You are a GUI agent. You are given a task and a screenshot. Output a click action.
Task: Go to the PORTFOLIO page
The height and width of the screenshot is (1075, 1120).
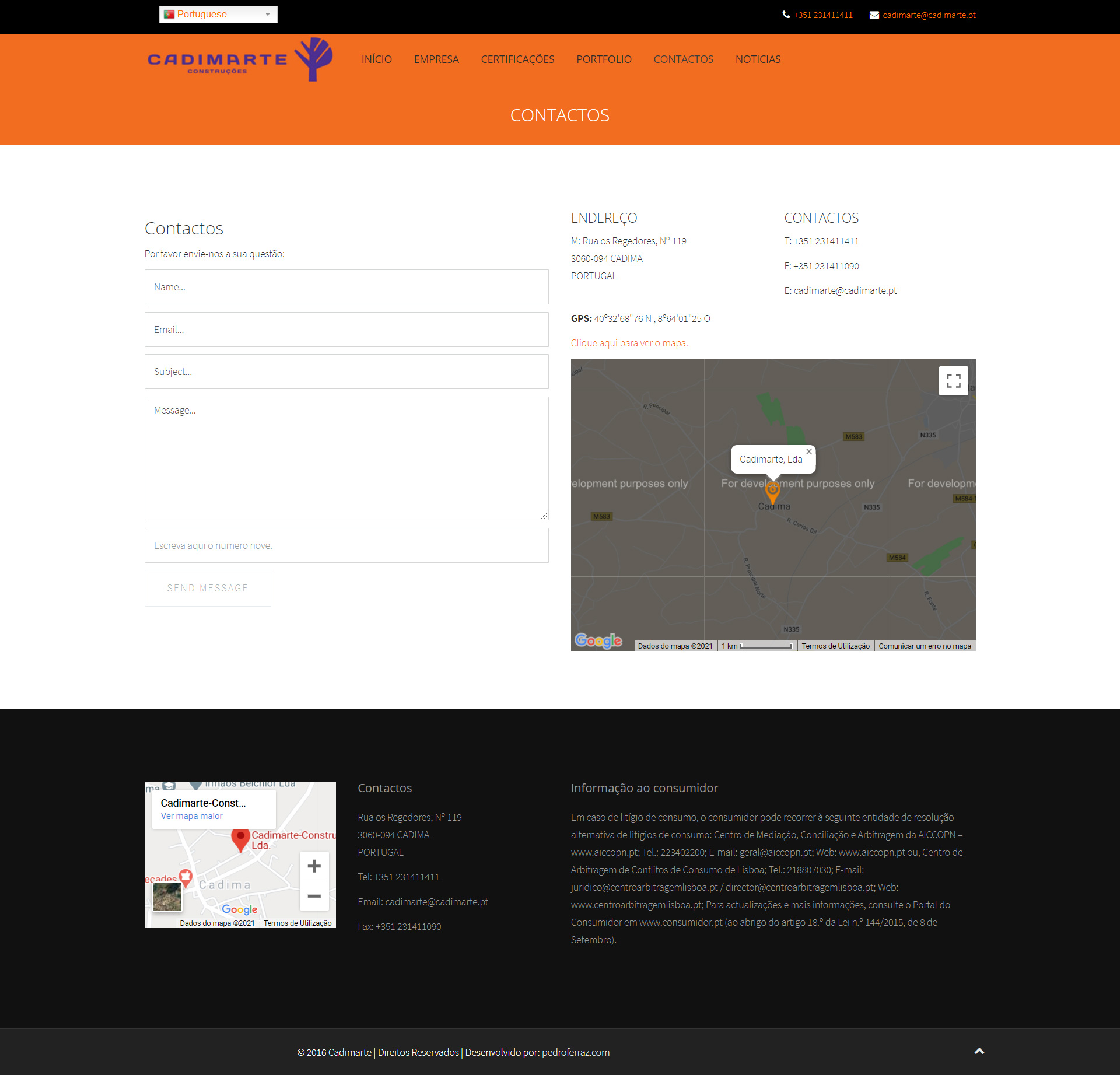pyautogui.click(x=604, y=59)
